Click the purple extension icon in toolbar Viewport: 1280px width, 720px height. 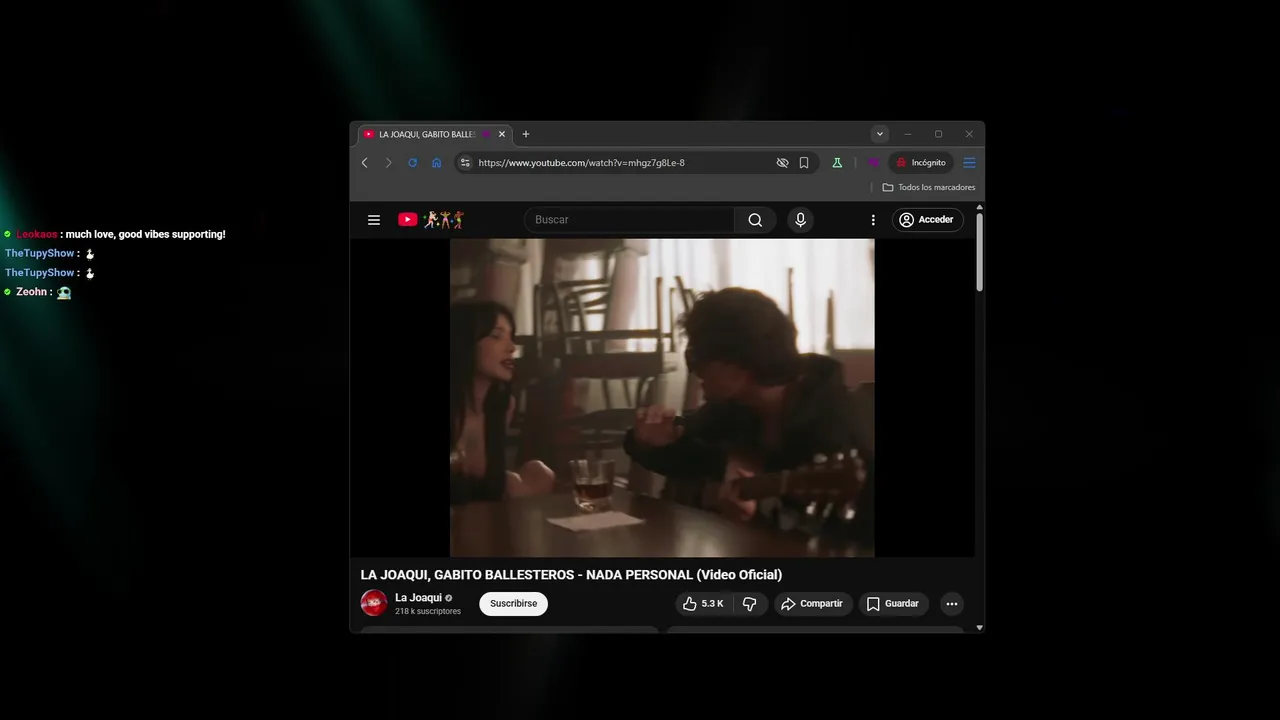click(x=873, y=163)
